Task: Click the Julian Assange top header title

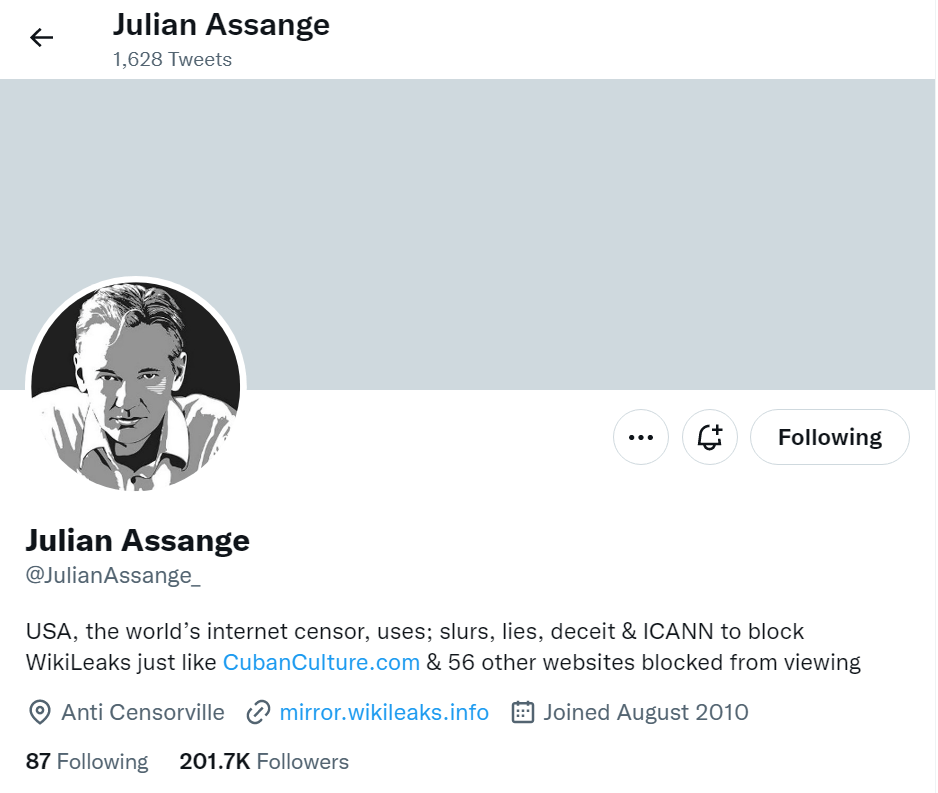Action: tap(221, 25)
